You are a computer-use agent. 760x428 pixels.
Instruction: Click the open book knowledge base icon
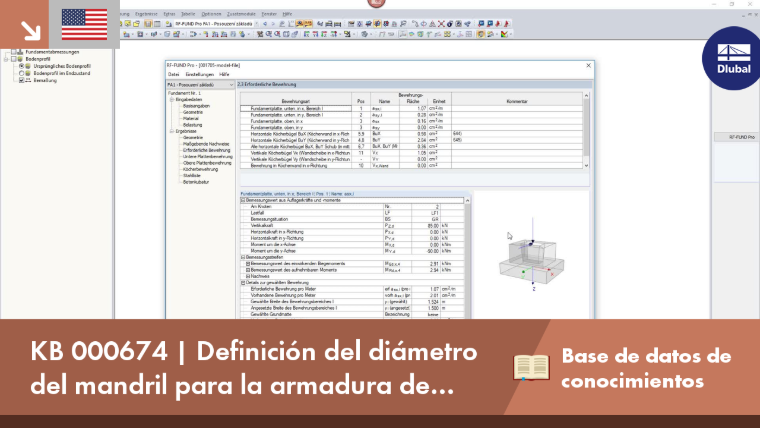[x=531, y=367]
